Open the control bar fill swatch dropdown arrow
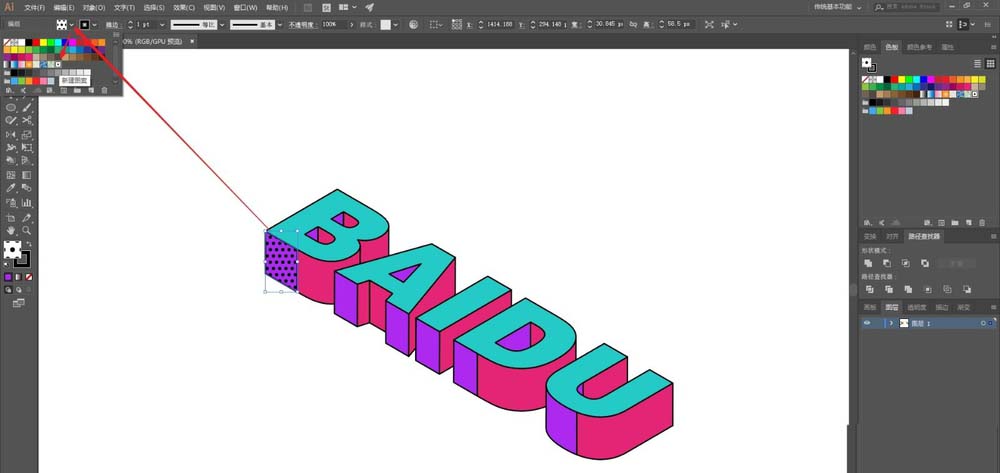This screenshot has width=1000, height=473. pyautogui.click(x=71, y=24)
